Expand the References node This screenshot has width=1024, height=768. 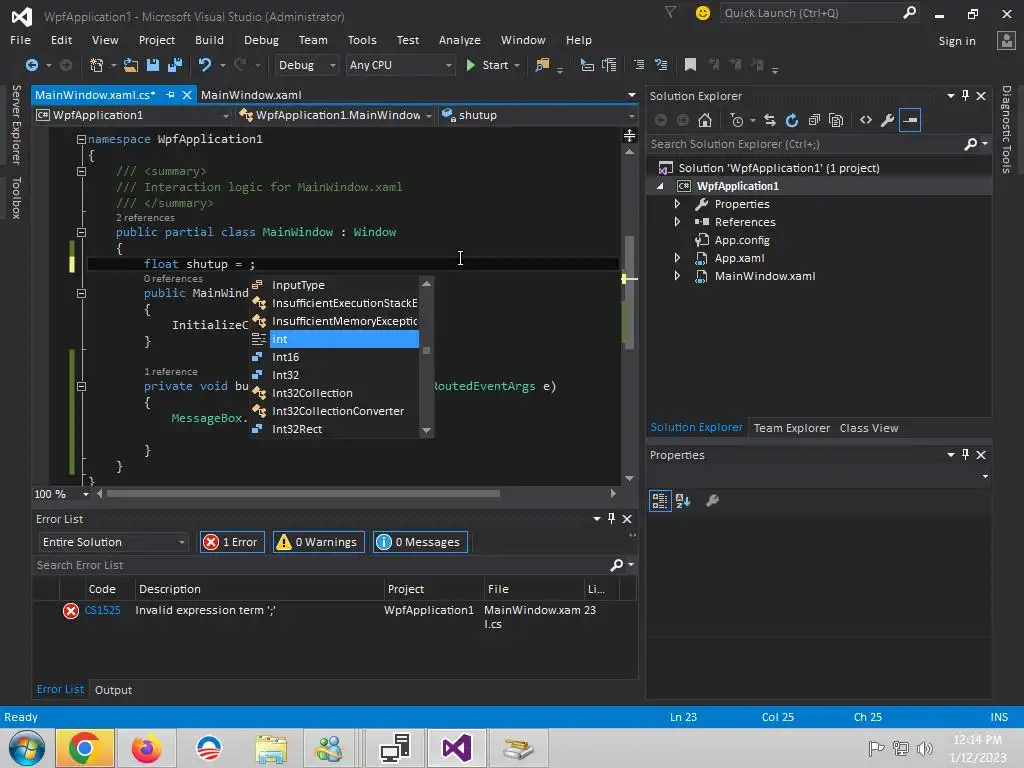click(677, 222)
